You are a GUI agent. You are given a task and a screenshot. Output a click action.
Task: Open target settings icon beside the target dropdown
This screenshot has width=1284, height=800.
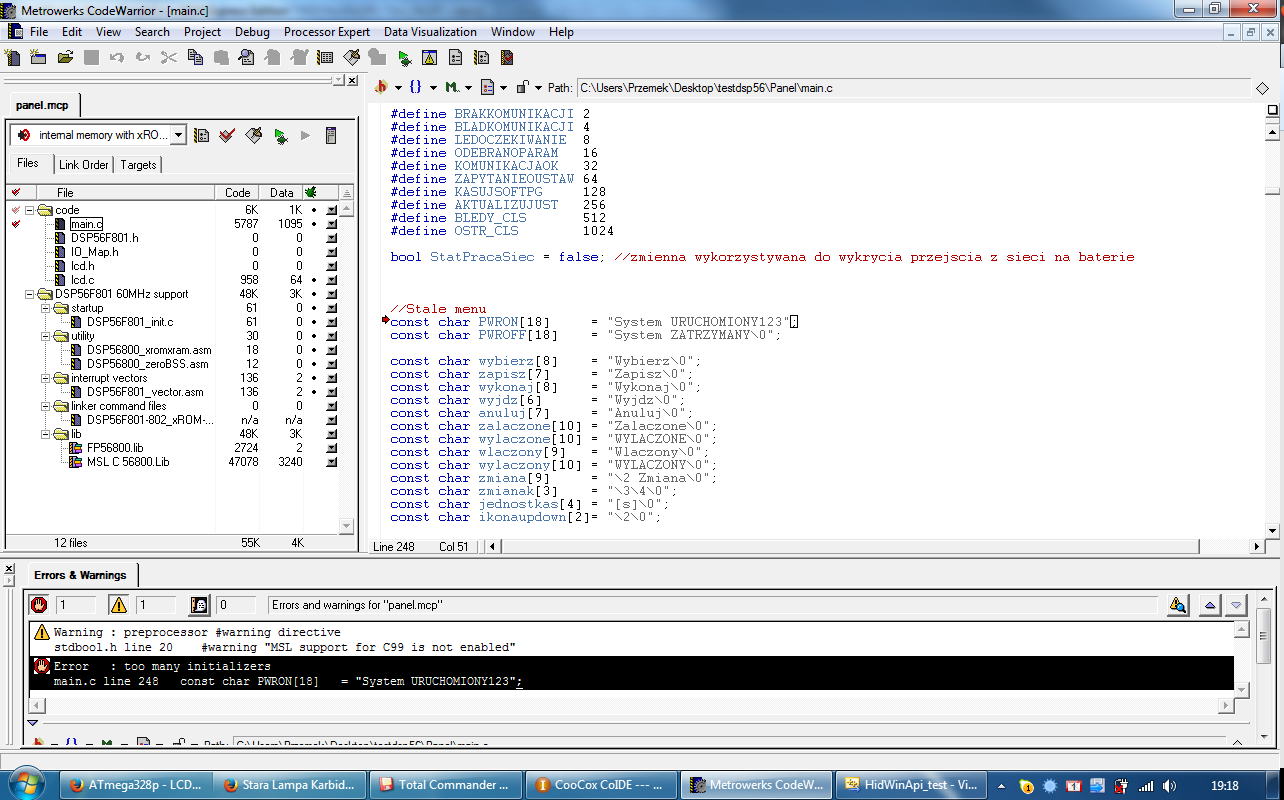tap(201, 135)
